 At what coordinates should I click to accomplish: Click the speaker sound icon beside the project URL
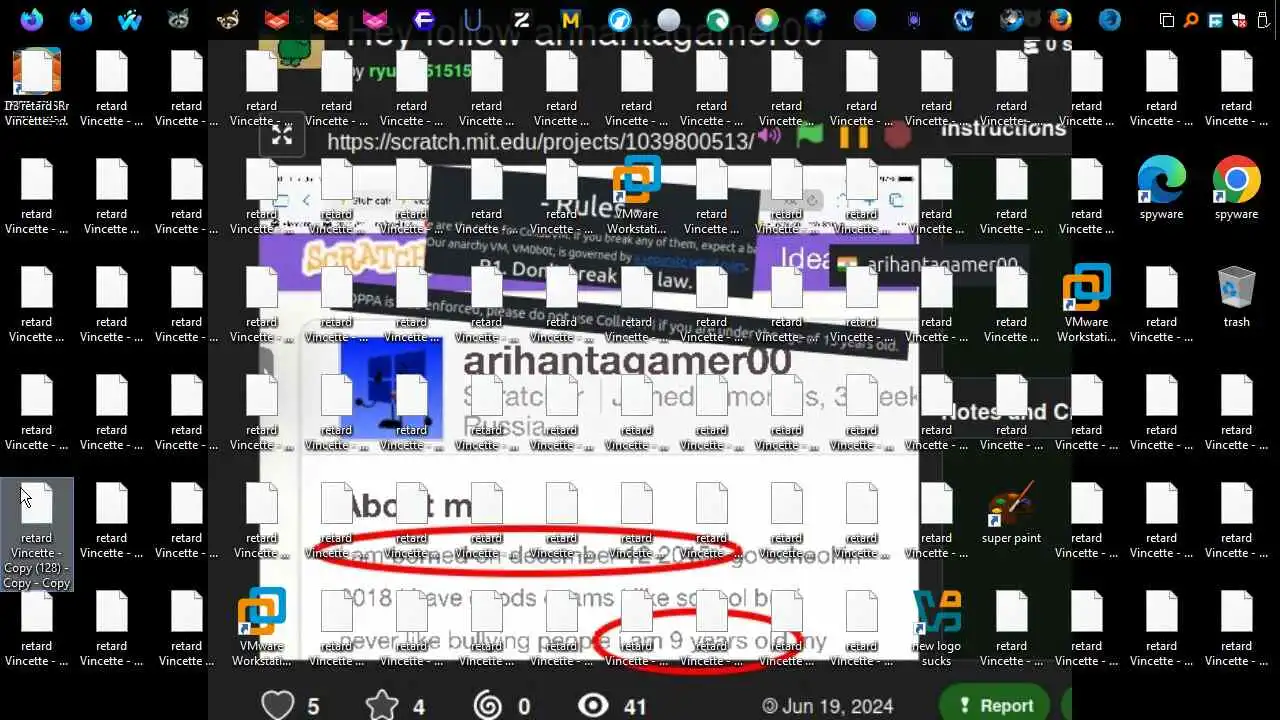coord(769,136)
